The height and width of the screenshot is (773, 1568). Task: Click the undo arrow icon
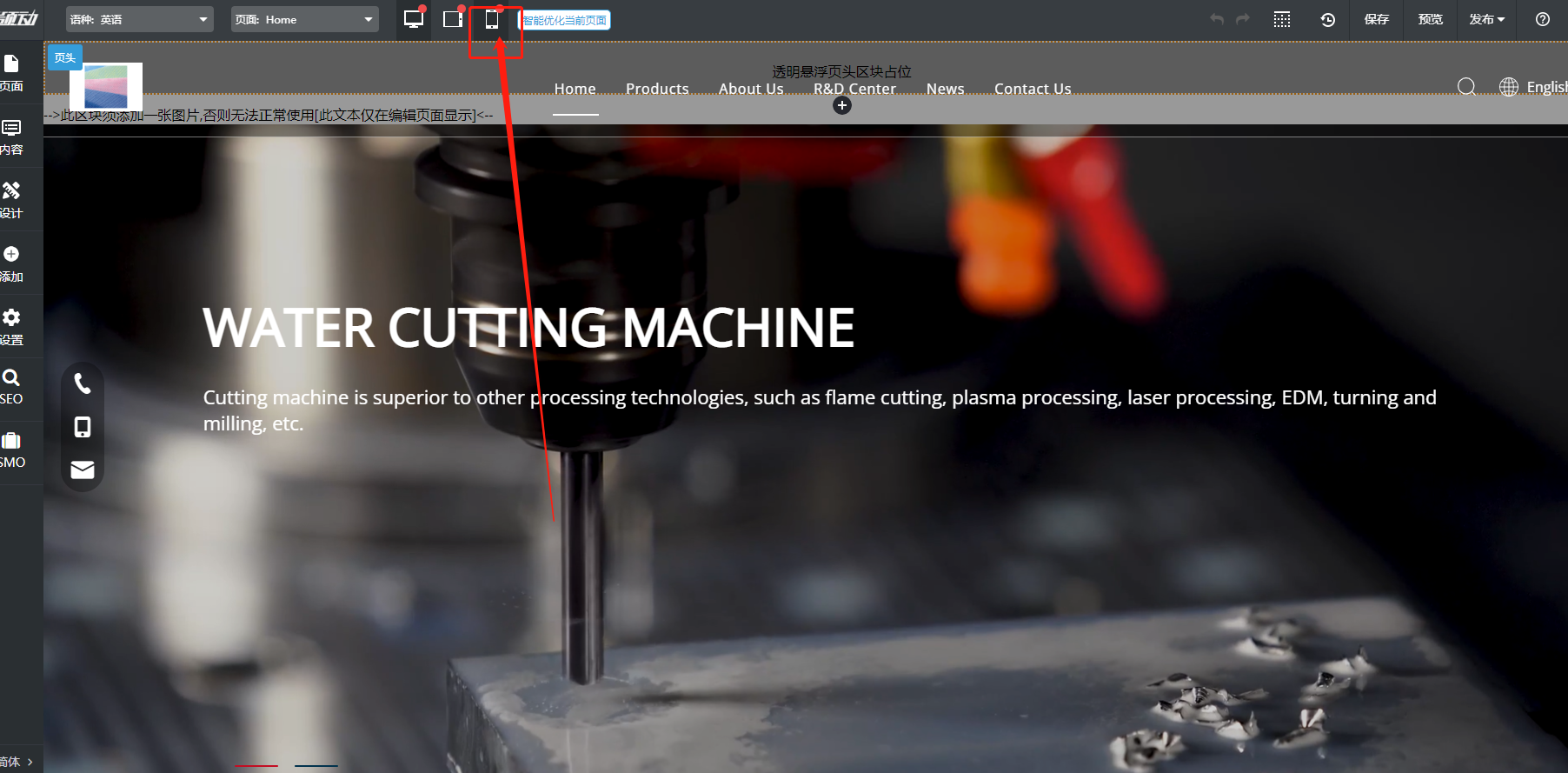pos(1217,19)
